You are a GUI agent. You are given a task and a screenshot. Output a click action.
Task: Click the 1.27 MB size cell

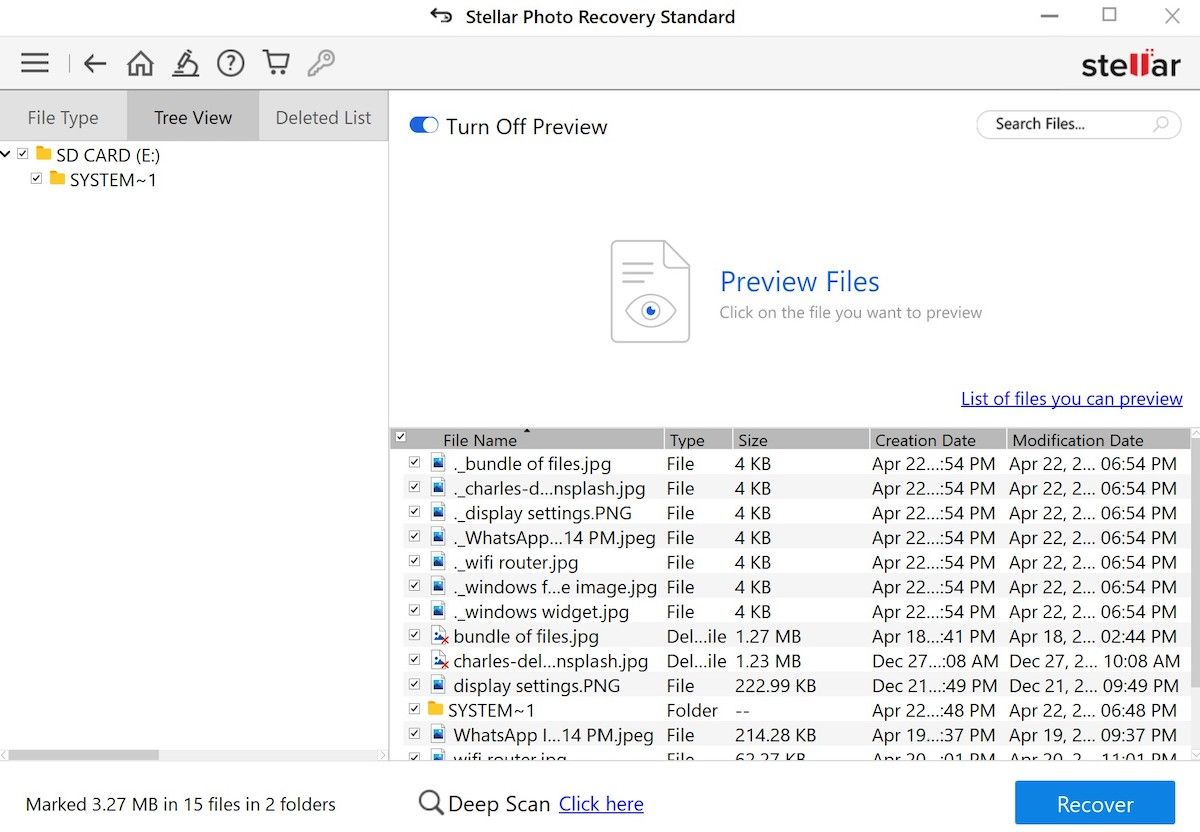(x=768, y=636)
